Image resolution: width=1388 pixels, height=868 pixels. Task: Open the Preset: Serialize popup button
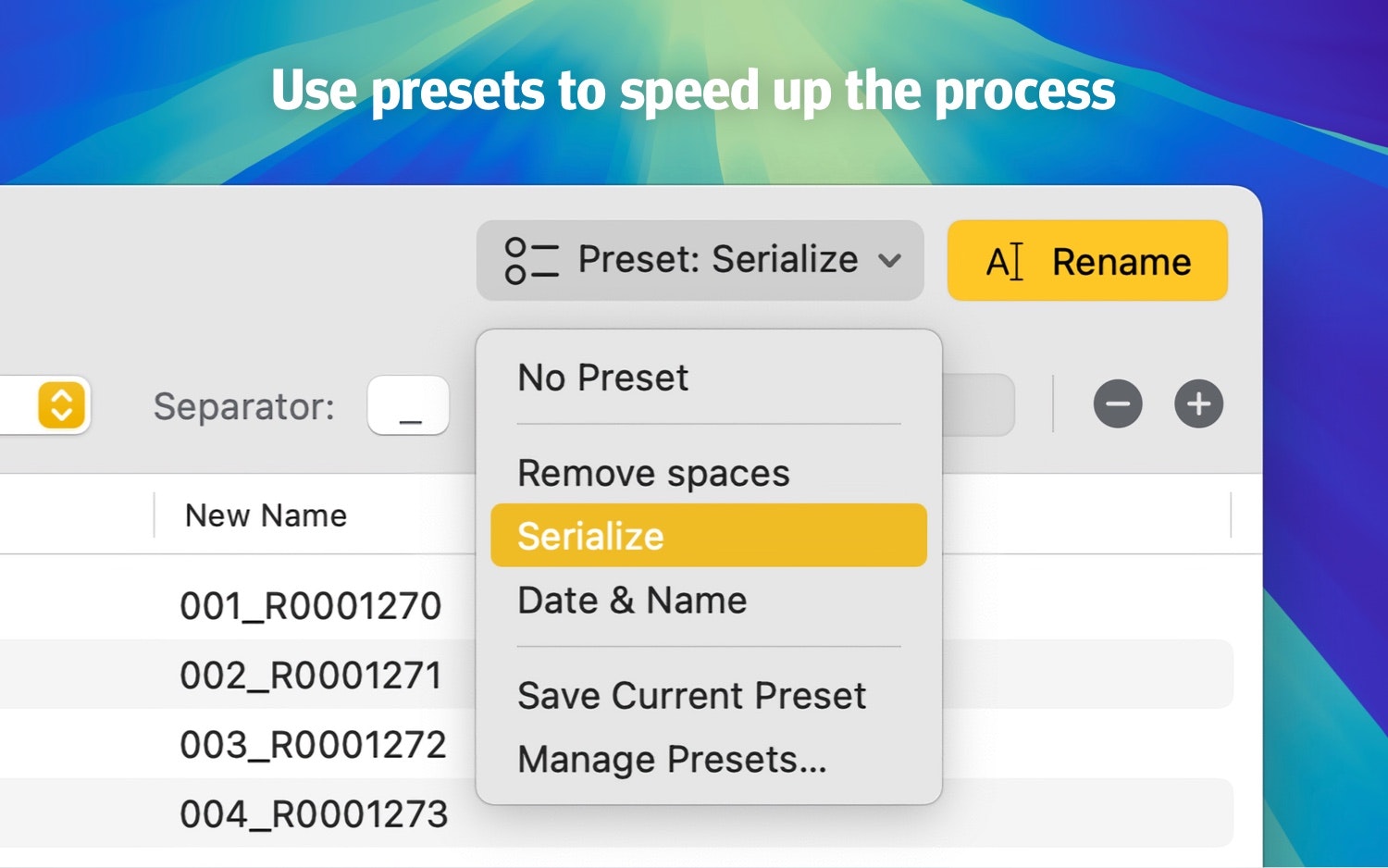pyautogui.click(x=700, y=260)
